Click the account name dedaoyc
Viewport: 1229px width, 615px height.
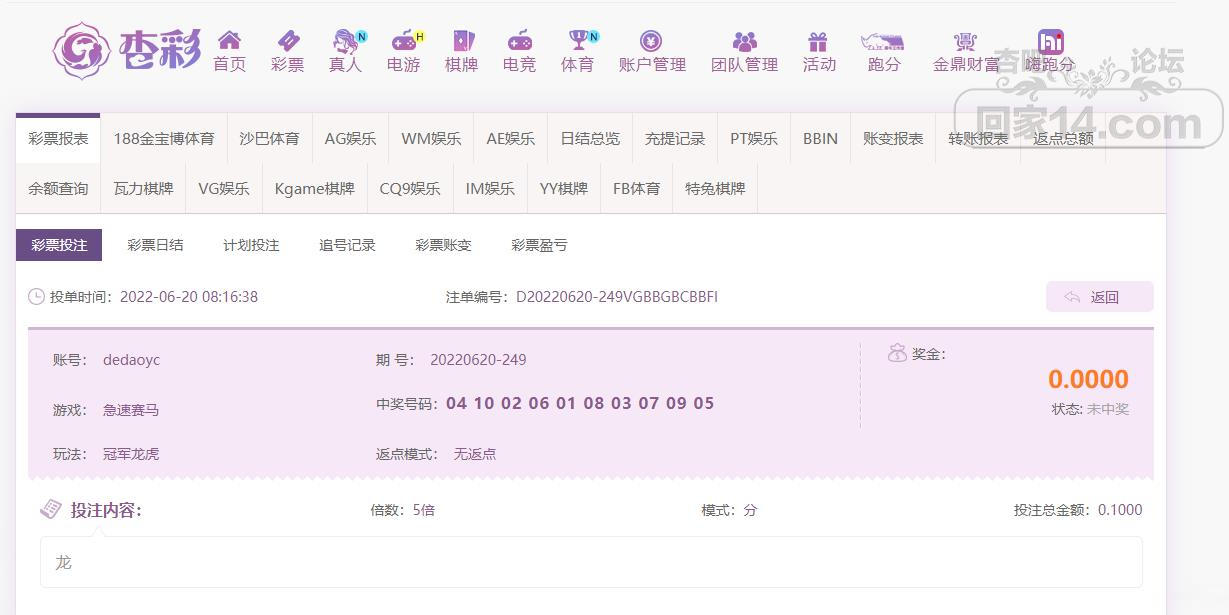[x=131, y=360]
